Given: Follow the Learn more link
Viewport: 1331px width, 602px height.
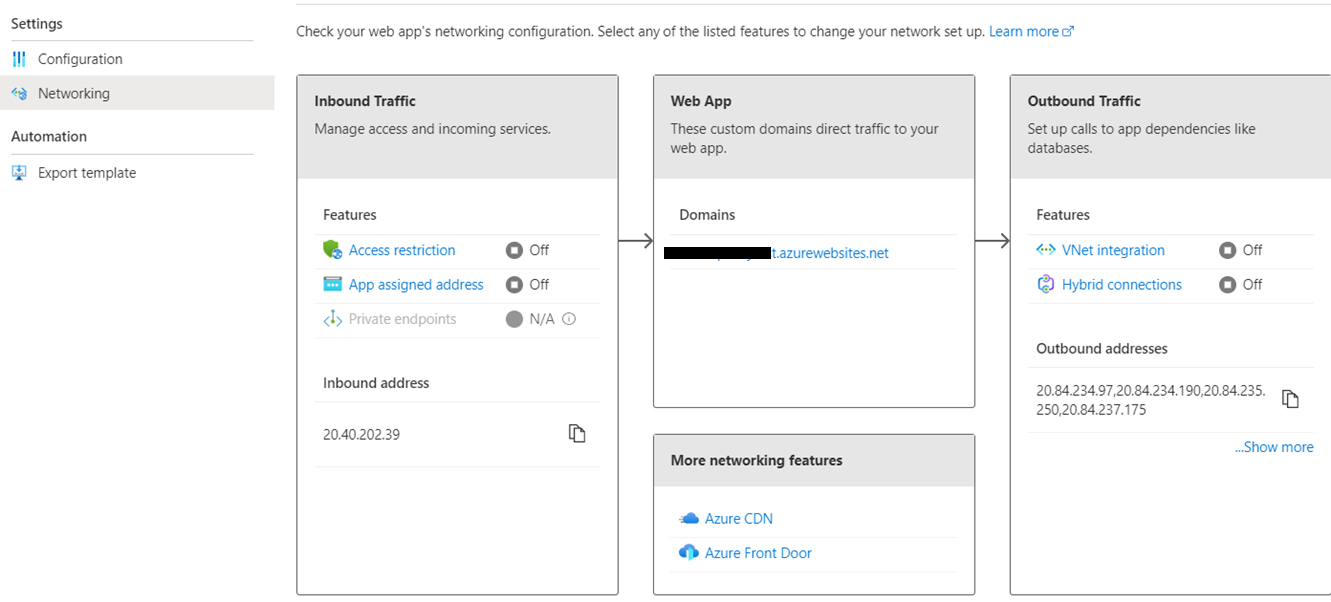Looking at the screenshot, I should click(x=1023, y=32).
